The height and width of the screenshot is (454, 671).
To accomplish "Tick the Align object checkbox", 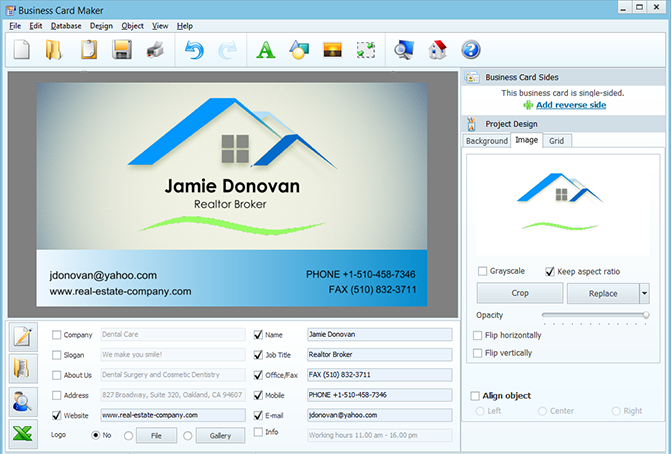I will coord(475,396).
